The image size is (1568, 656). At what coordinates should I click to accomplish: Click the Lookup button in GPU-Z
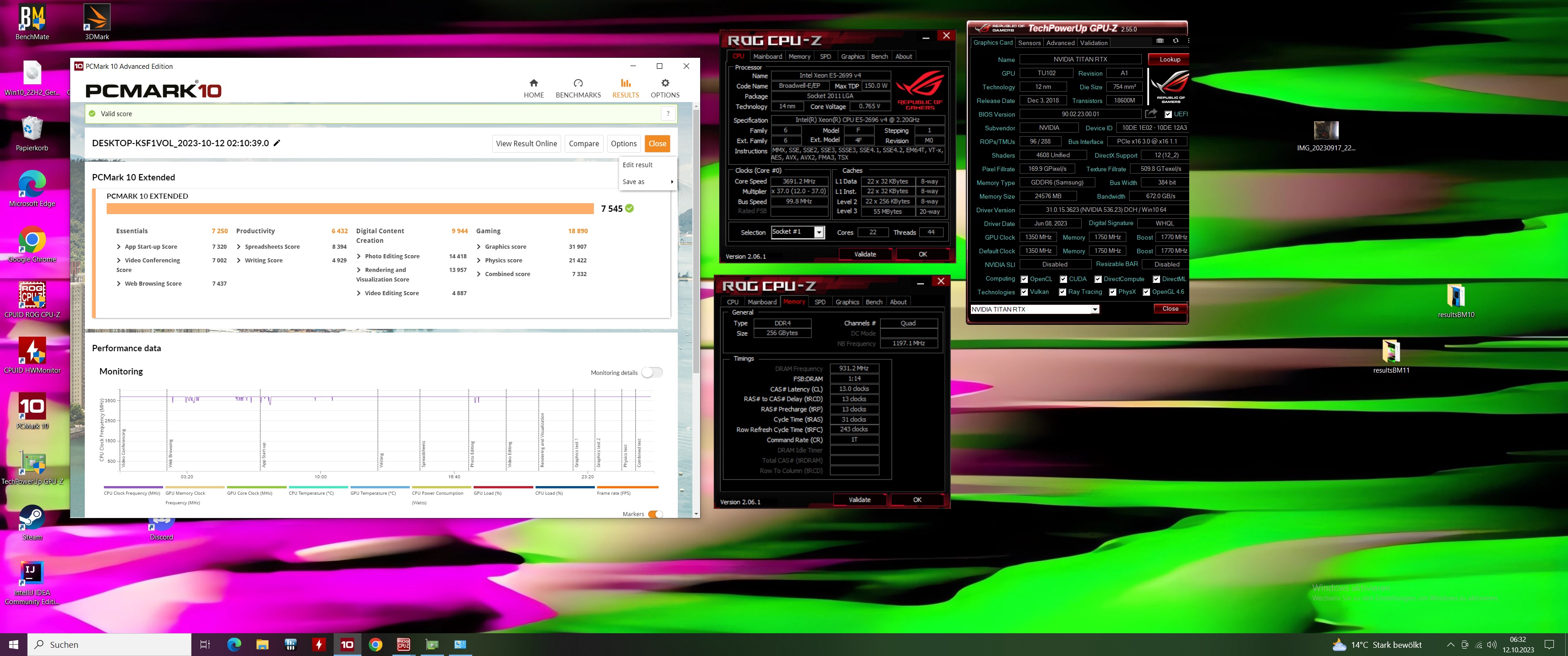click(1169, 59)
